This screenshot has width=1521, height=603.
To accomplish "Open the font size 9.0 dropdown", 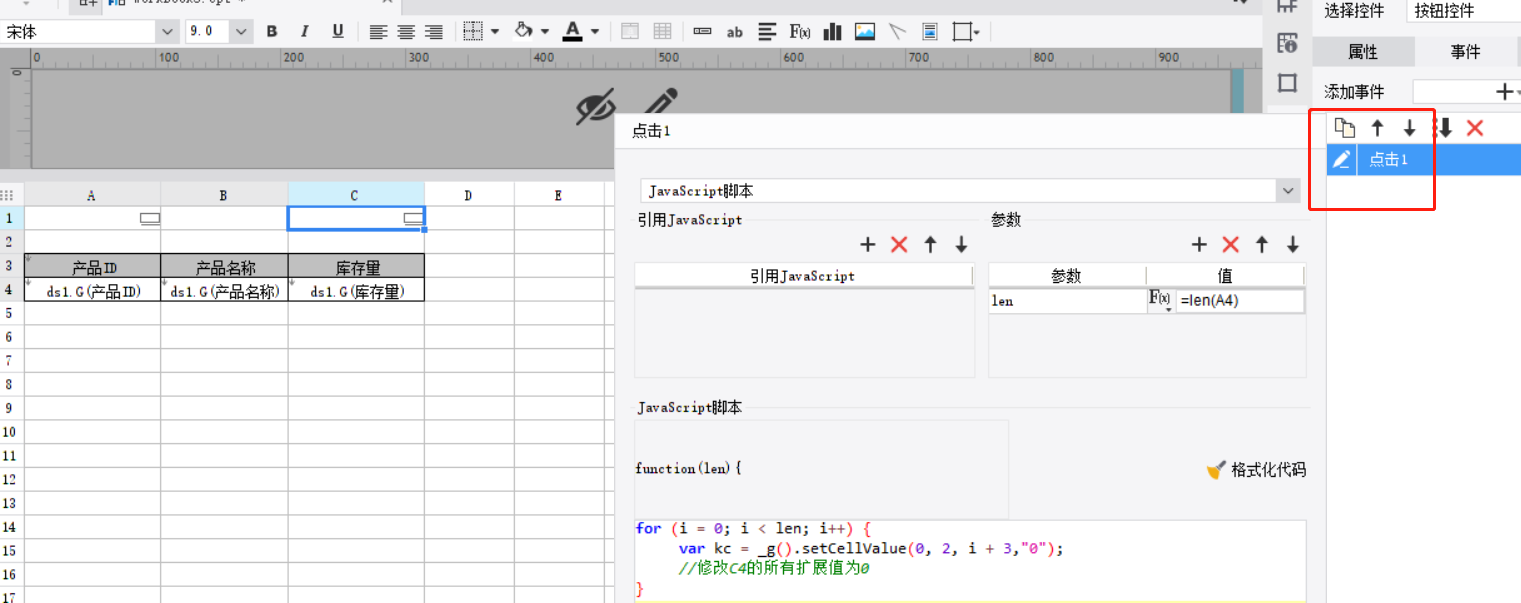I will [x=242, y=32].
